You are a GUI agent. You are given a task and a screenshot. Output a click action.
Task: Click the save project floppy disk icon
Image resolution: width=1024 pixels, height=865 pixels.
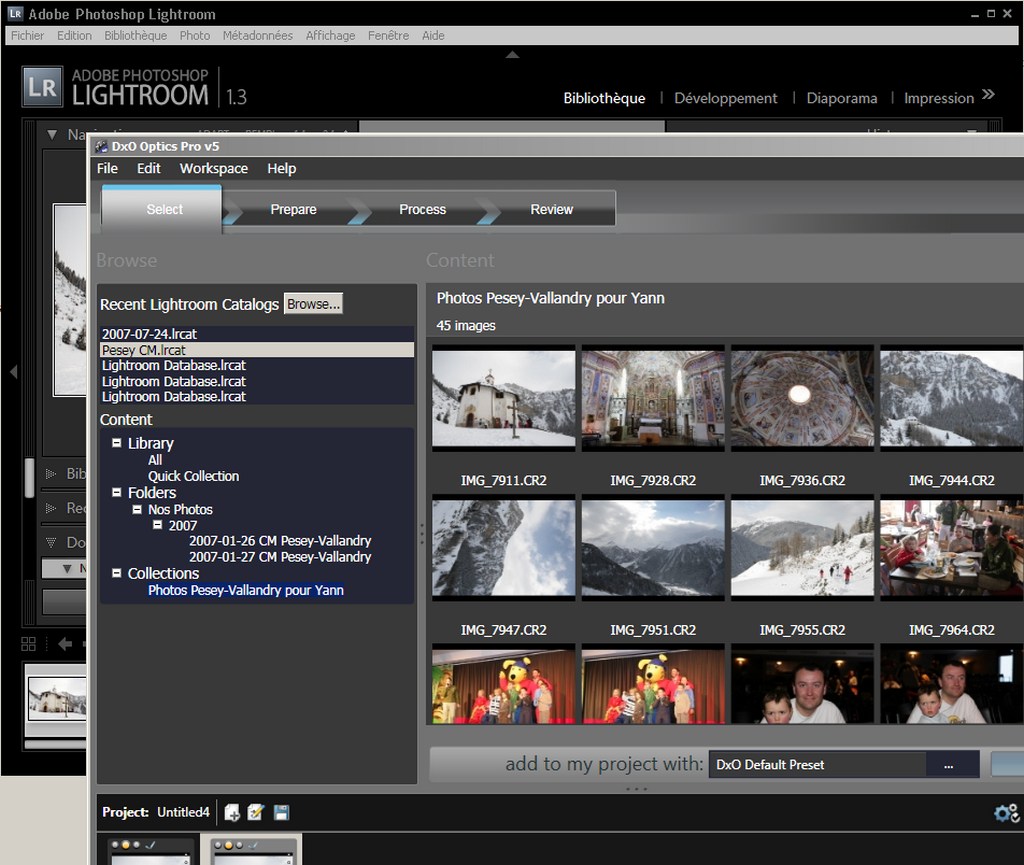point(281,812)
